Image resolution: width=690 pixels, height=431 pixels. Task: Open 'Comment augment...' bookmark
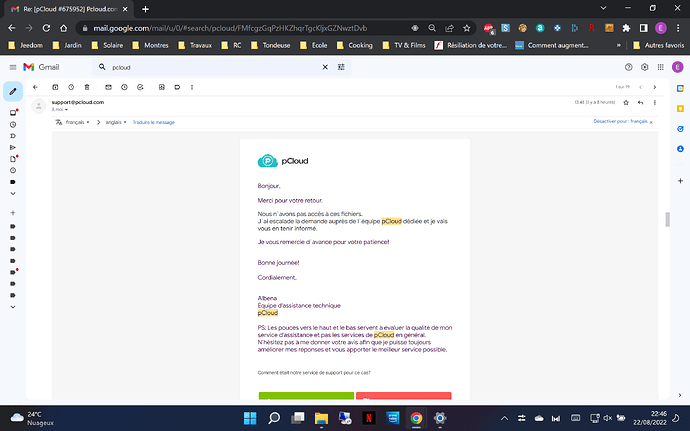[552, 45]
